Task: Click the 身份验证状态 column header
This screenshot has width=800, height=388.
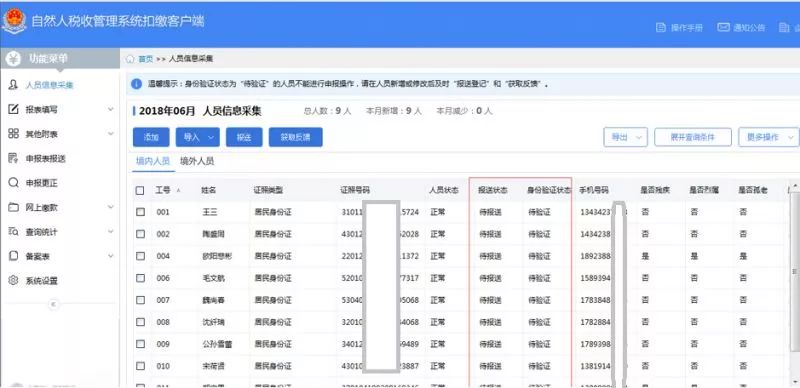Action: 549,190
